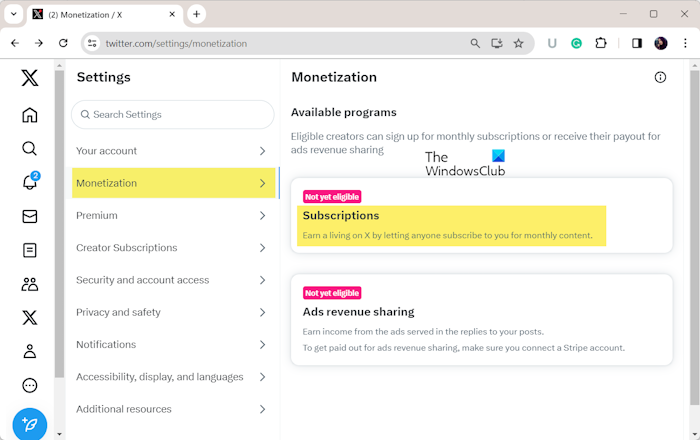Expand Premium settings chevron
The height and width of the screenshot is (440, 700).
click(x=262, y=215)
